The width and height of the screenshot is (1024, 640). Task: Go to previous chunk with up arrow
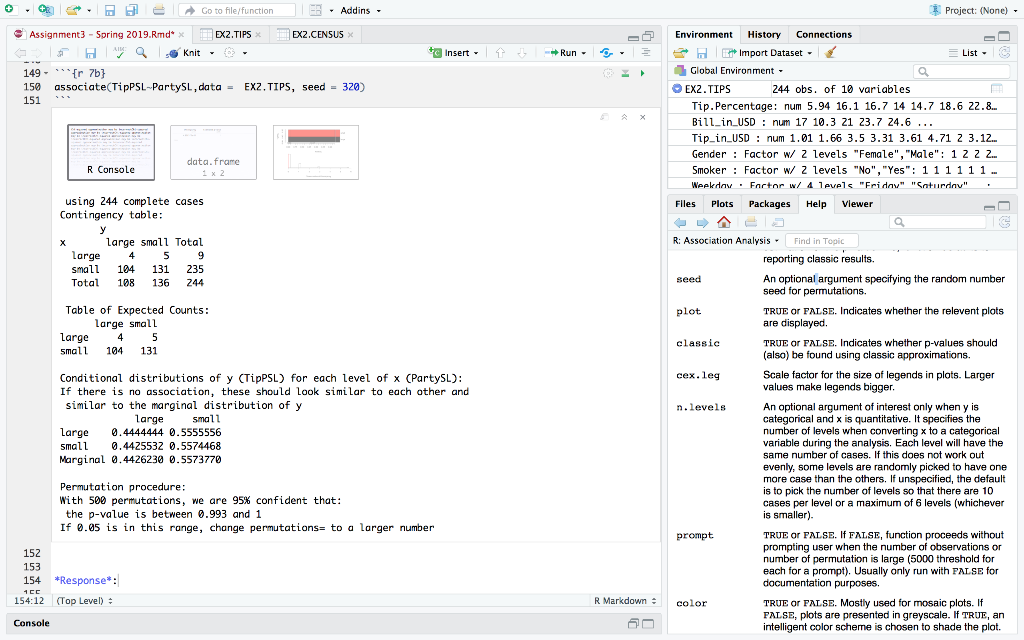[x=500, y=53]
